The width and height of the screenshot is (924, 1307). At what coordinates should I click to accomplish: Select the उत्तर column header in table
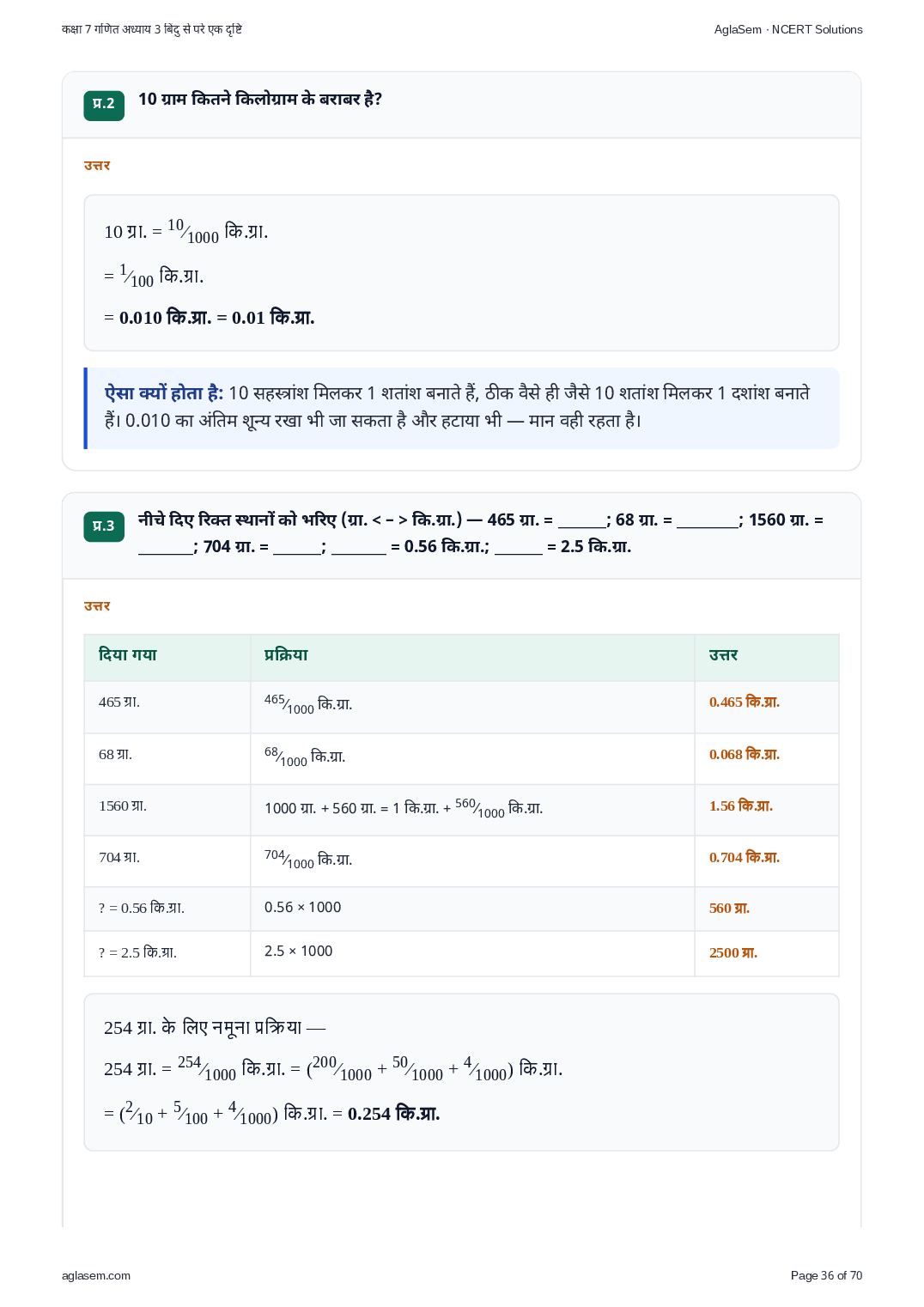tap(767, 657)
